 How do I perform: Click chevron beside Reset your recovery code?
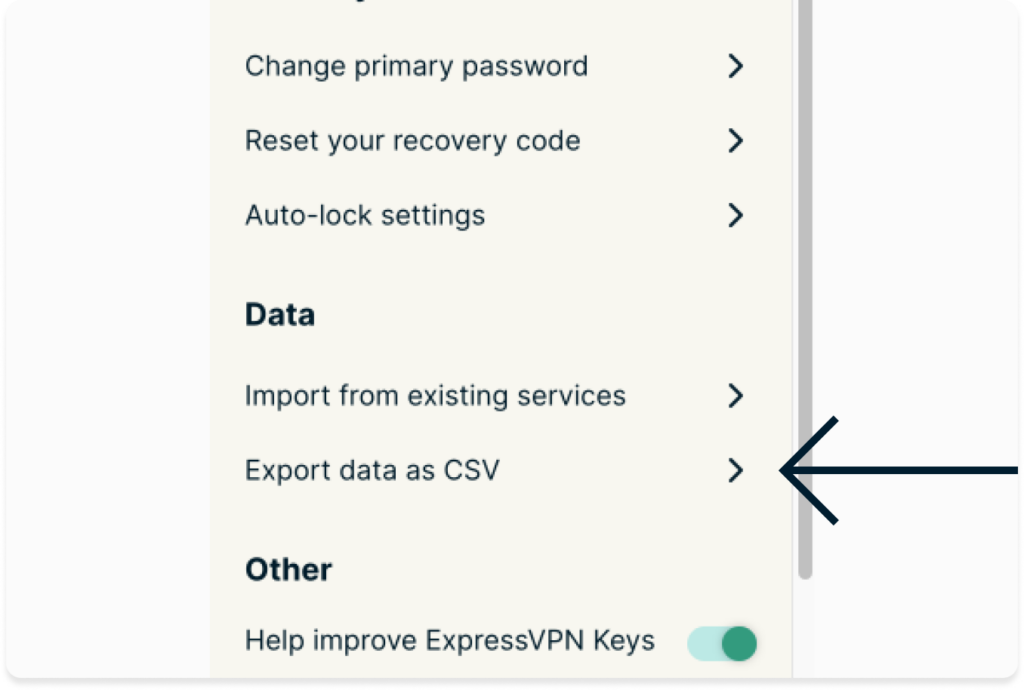coord(736,140)
